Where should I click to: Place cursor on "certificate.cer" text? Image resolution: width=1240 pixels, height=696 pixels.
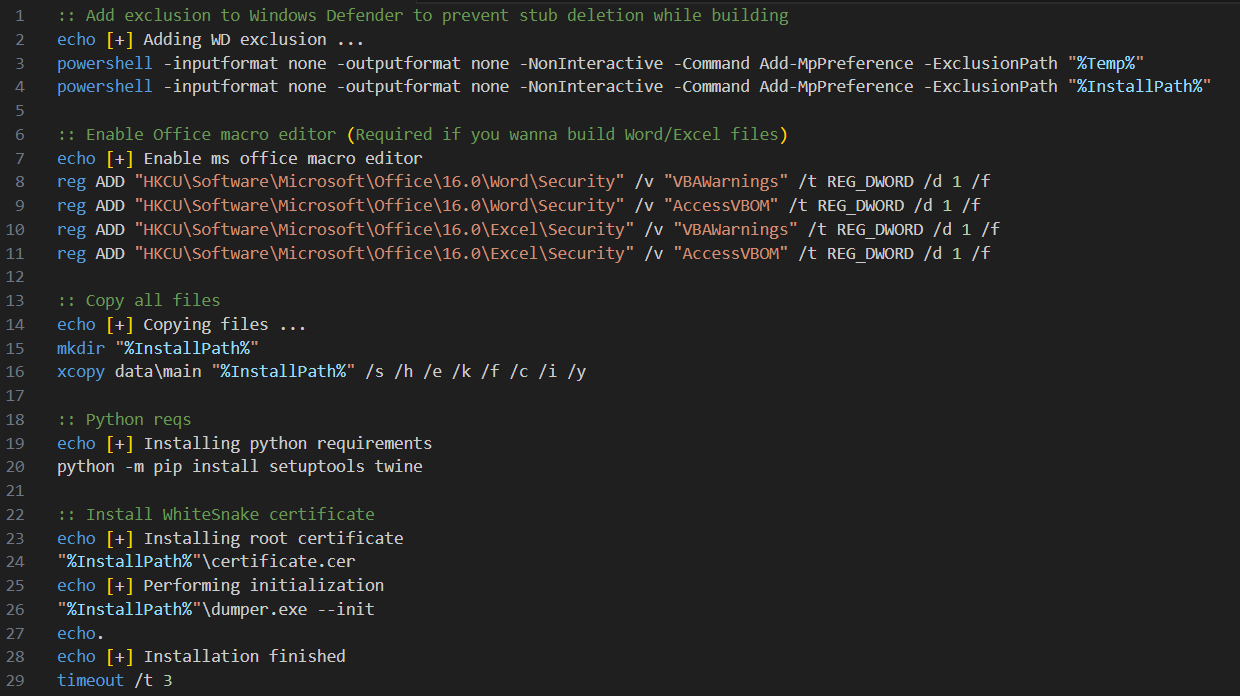pos(283,562)
